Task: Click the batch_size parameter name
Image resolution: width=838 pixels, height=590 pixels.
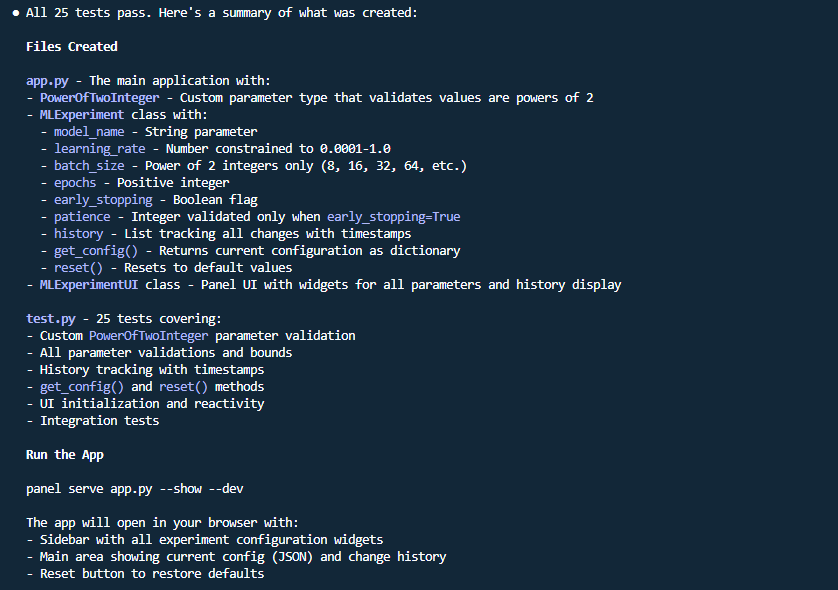Action: 89,165
